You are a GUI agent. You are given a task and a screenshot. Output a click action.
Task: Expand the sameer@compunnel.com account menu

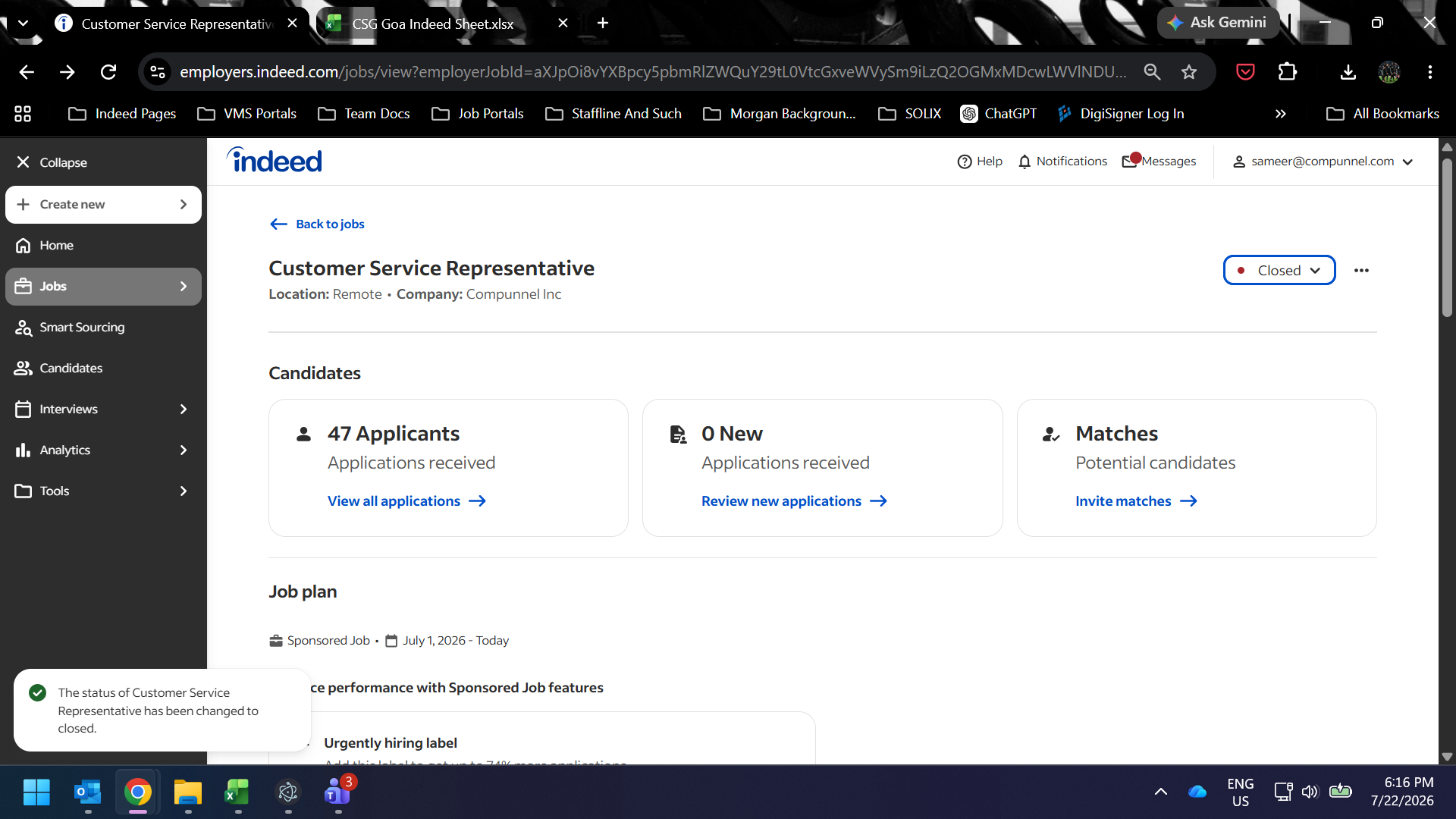point(1323,162)
